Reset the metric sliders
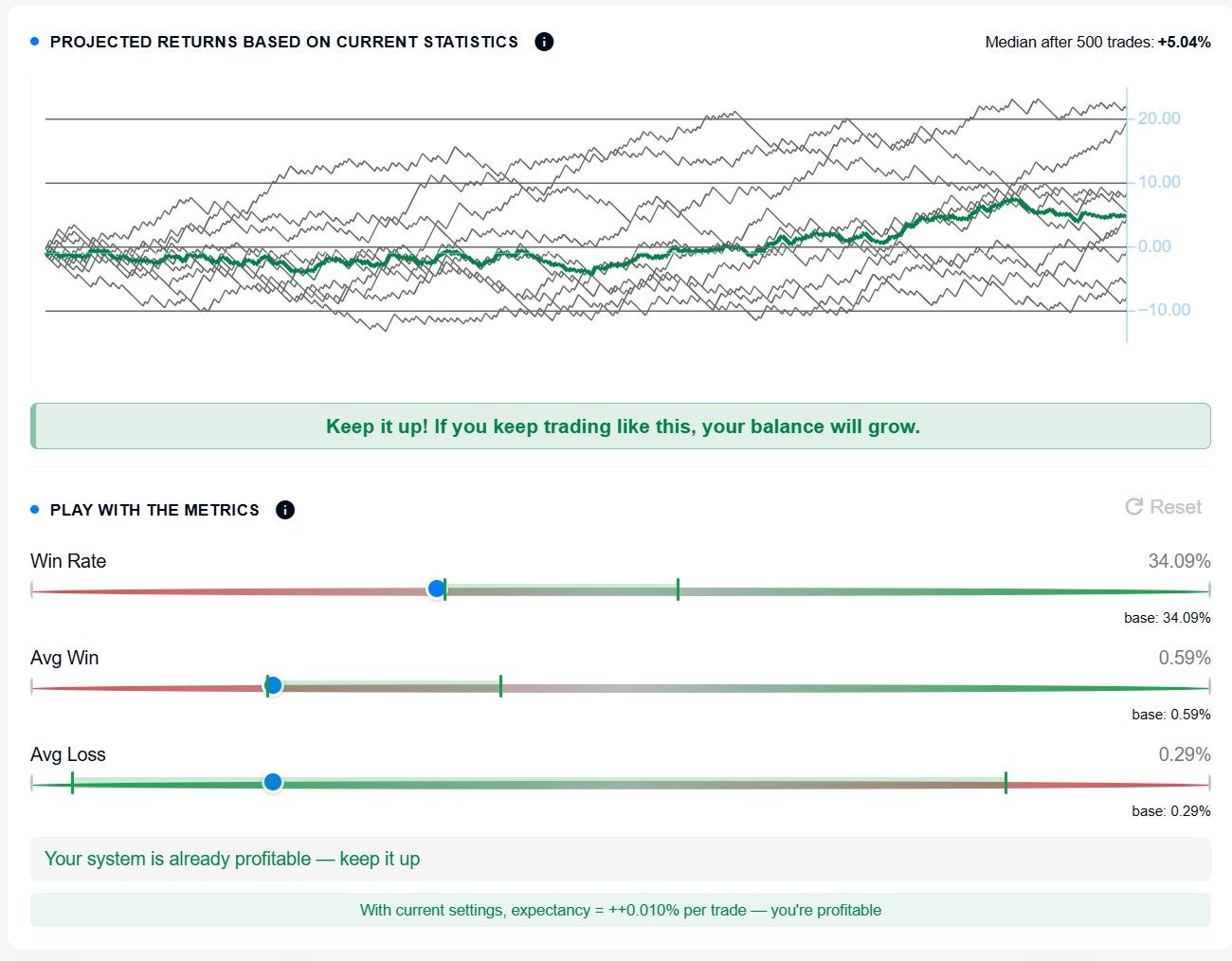 [x=1163, y=507]
